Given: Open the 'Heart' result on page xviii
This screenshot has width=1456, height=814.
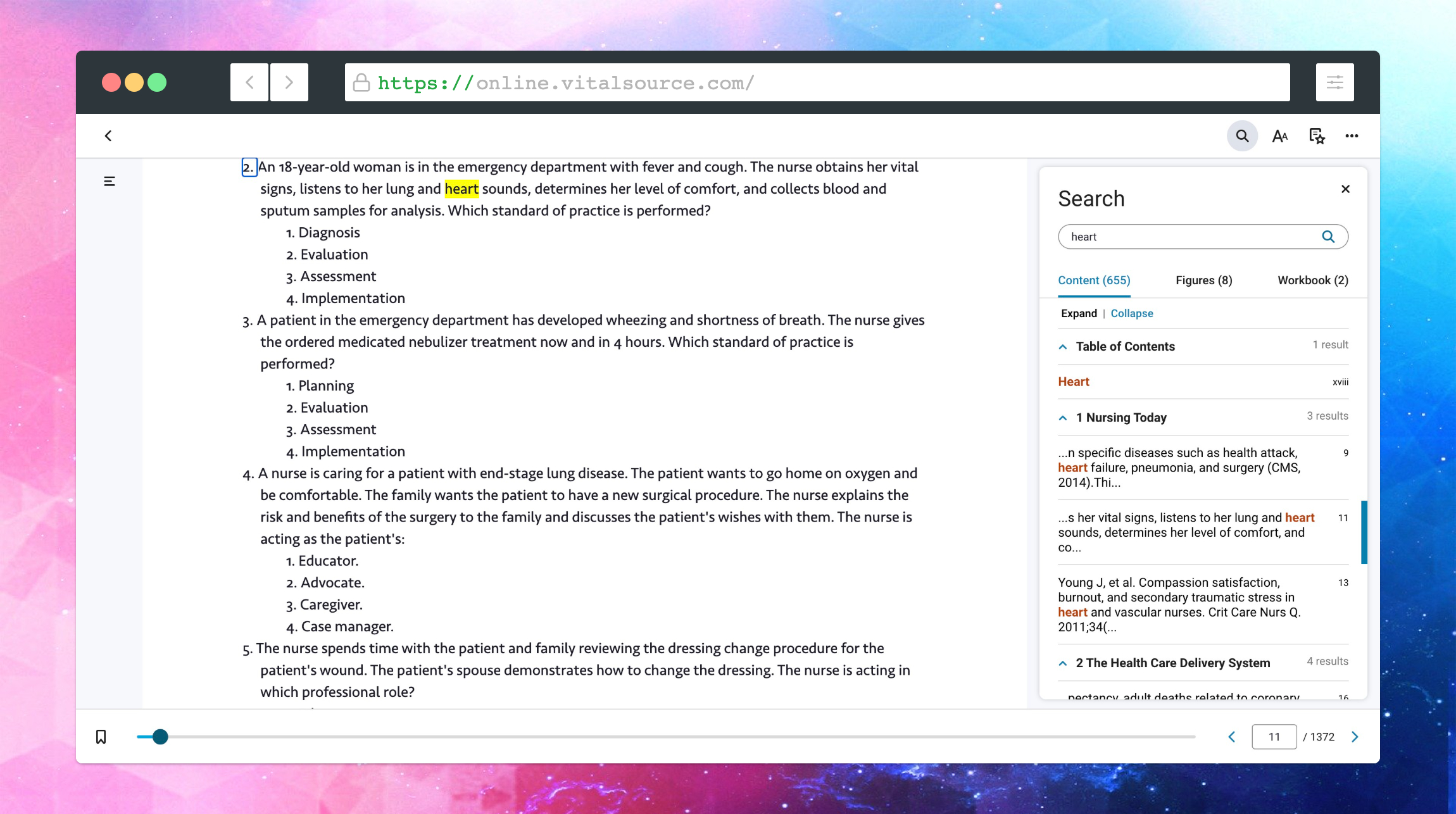Looking at the screenshot, I should pyautogui.click(x=1073, y=381).
